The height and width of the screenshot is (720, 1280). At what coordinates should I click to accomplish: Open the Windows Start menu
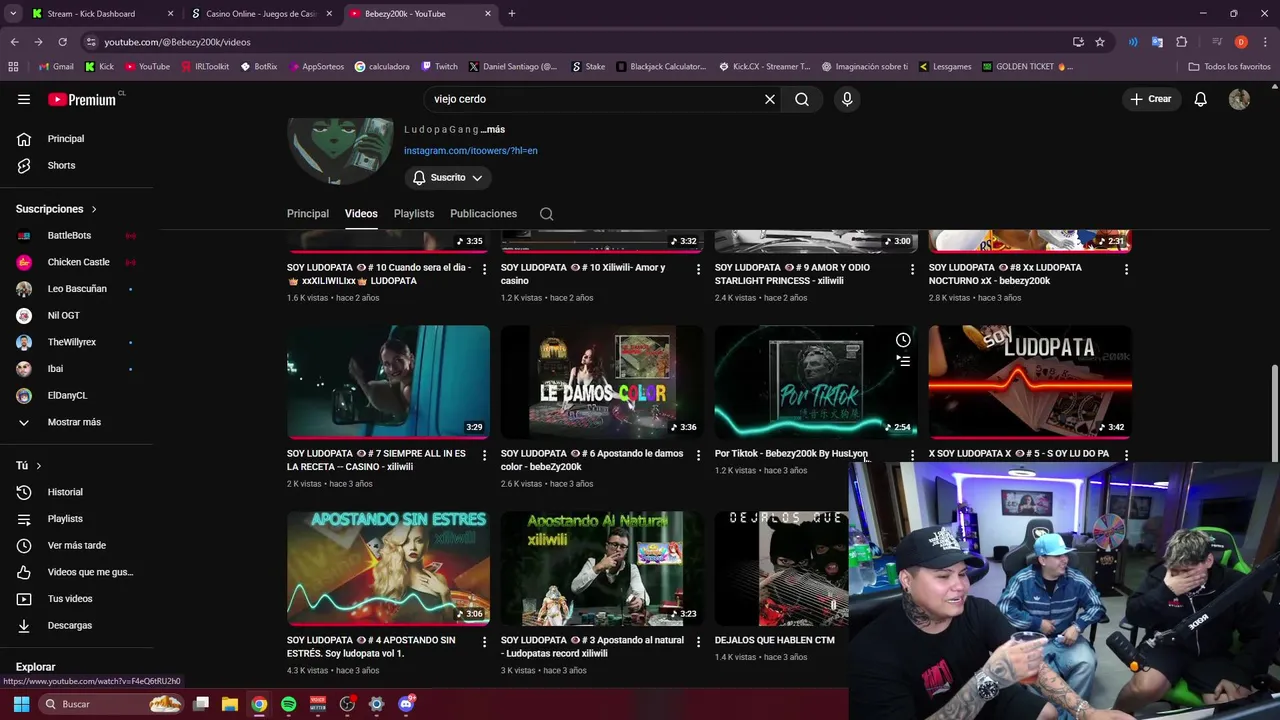(x=21, y=704)
